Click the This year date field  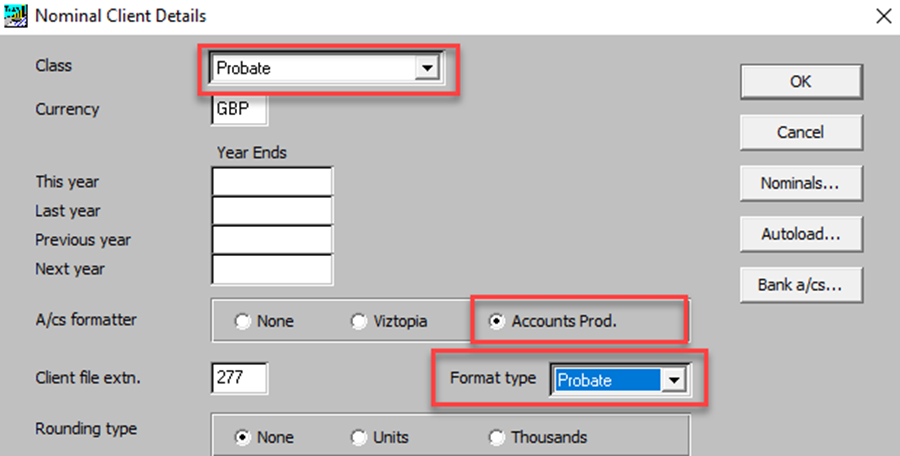[x=272, y=181]
